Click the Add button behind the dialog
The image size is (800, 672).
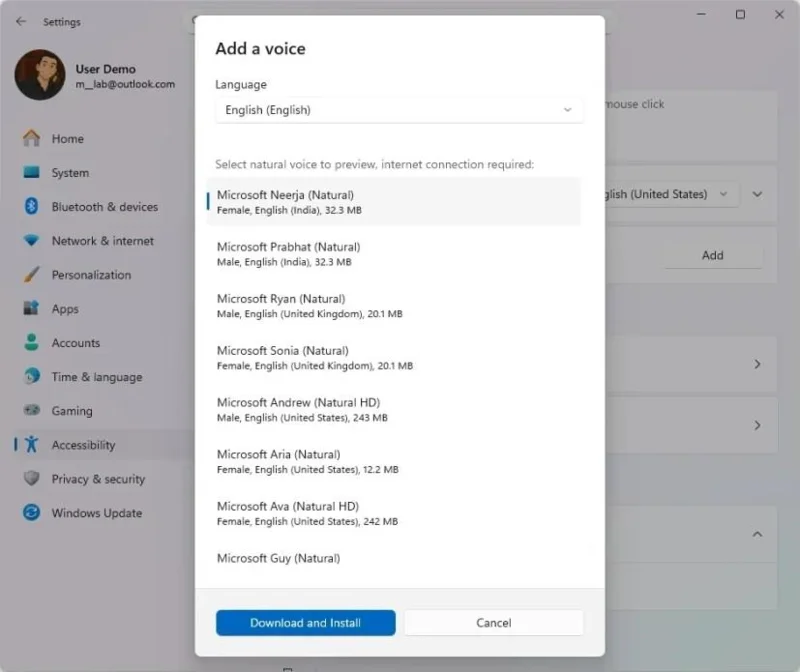[713, 255]
